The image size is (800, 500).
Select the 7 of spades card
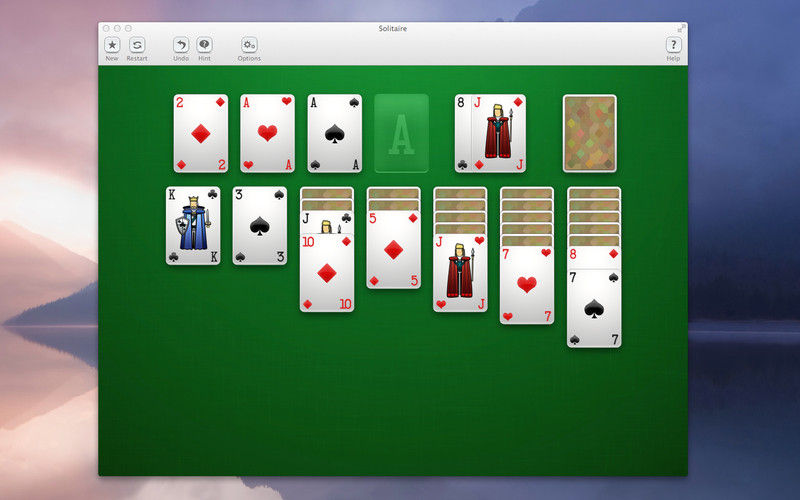click(594, 309)
